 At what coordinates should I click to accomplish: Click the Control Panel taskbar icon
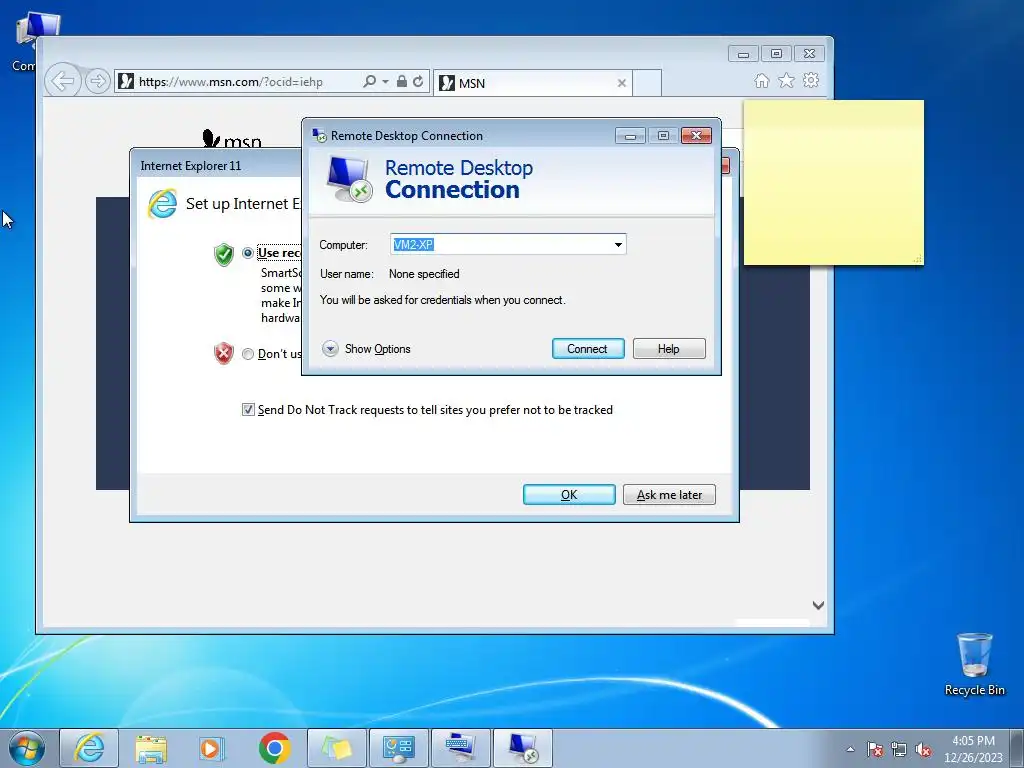pyautogui.click(x=398, y=748)
